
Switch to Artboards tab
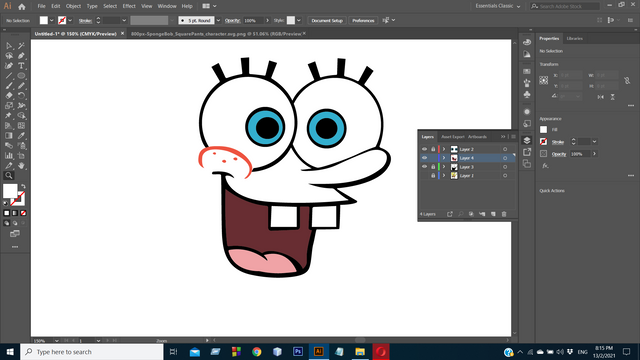[x=477, y=137]
